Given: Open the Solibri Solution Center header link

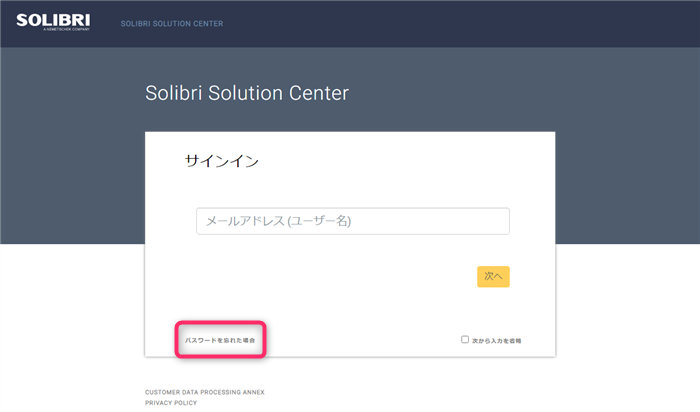Looking at the screenshot, I should (x=172, y=24).
